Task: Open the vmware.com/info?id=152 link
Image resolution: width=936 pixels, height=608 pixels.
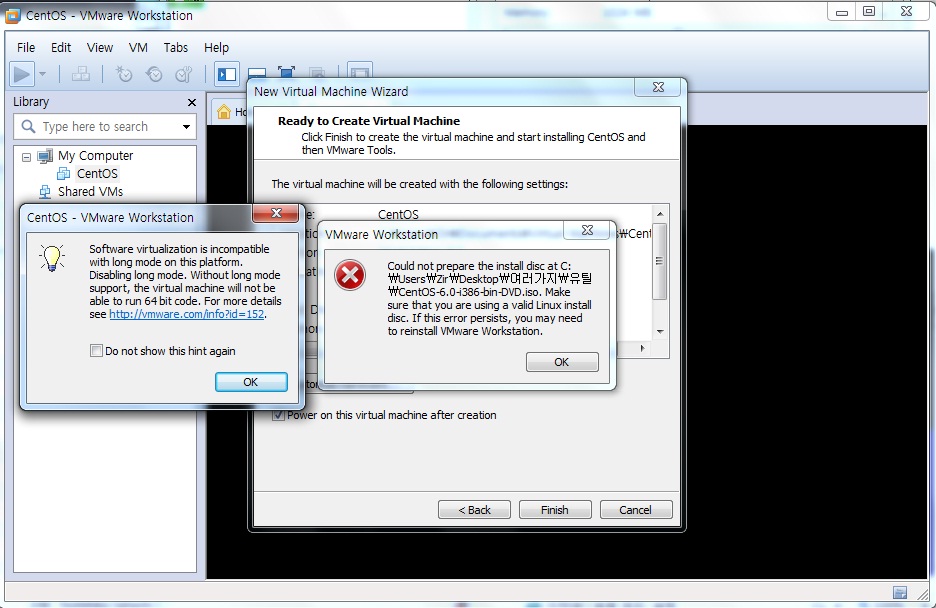Action: 187,314
